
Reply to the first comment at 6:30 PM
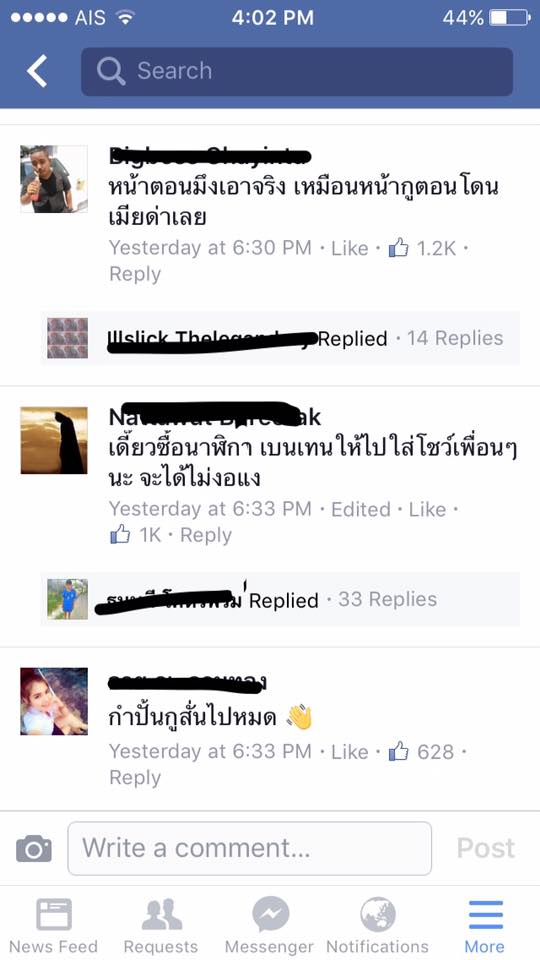click(135, 274)
